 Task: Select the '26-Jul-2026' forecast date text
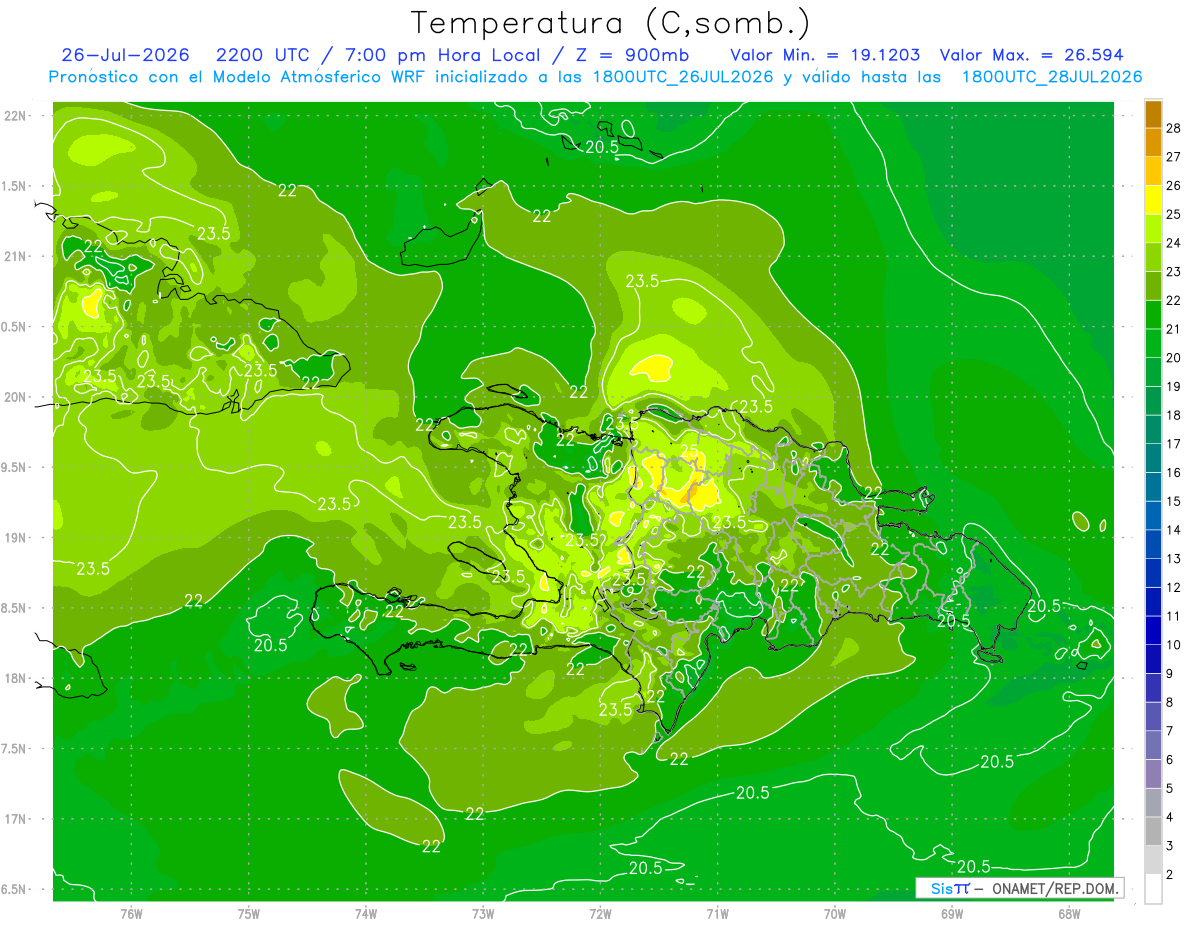(125, 55)
